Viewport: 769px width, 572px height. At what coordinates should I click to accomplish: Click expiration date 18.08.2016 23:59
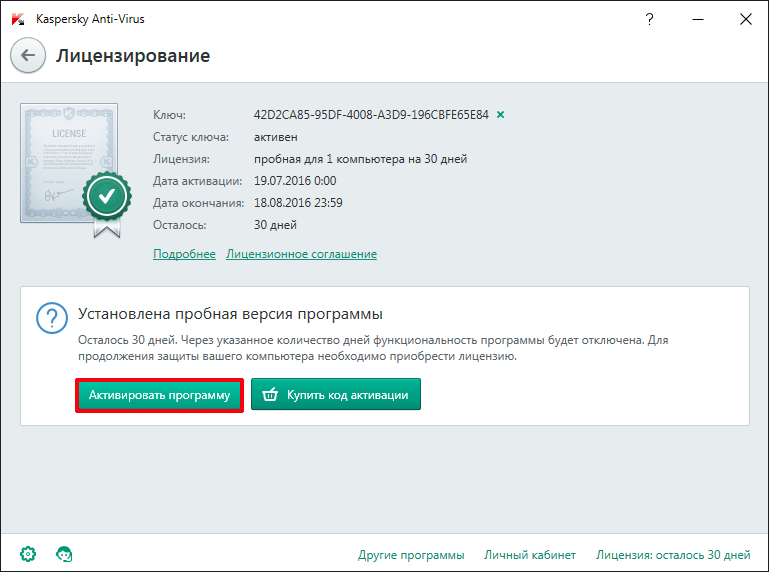tap(298, 203)
